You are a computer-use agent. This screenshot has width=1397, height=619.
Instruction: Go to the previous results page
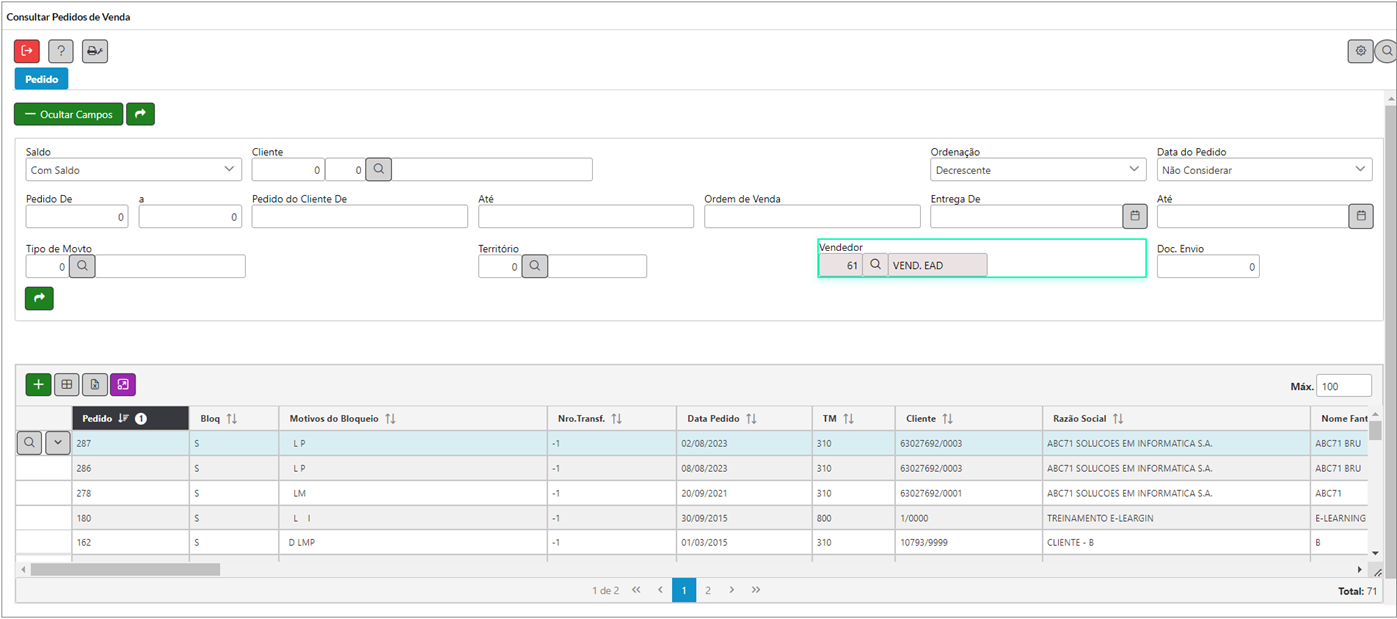pos(660,590)
